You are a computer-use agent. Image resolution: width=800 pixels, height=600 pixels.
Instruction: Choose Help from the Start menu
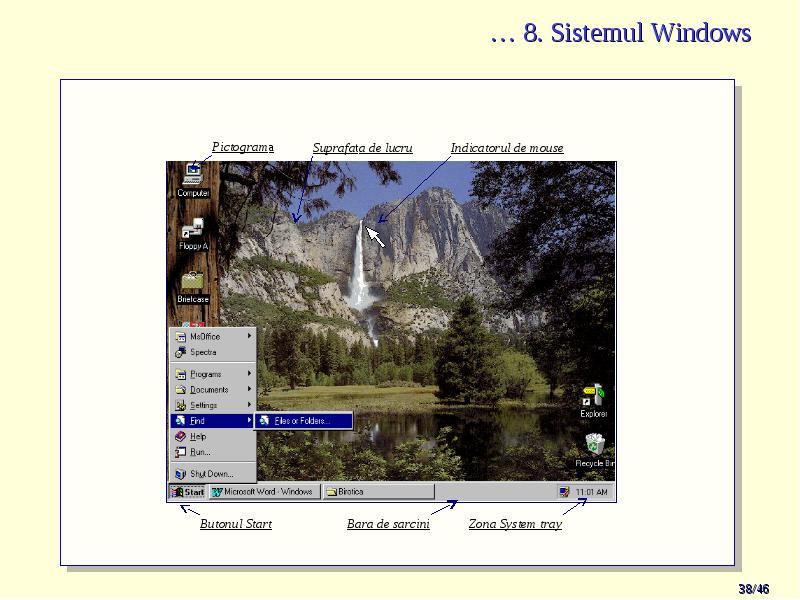click(213, 436)
